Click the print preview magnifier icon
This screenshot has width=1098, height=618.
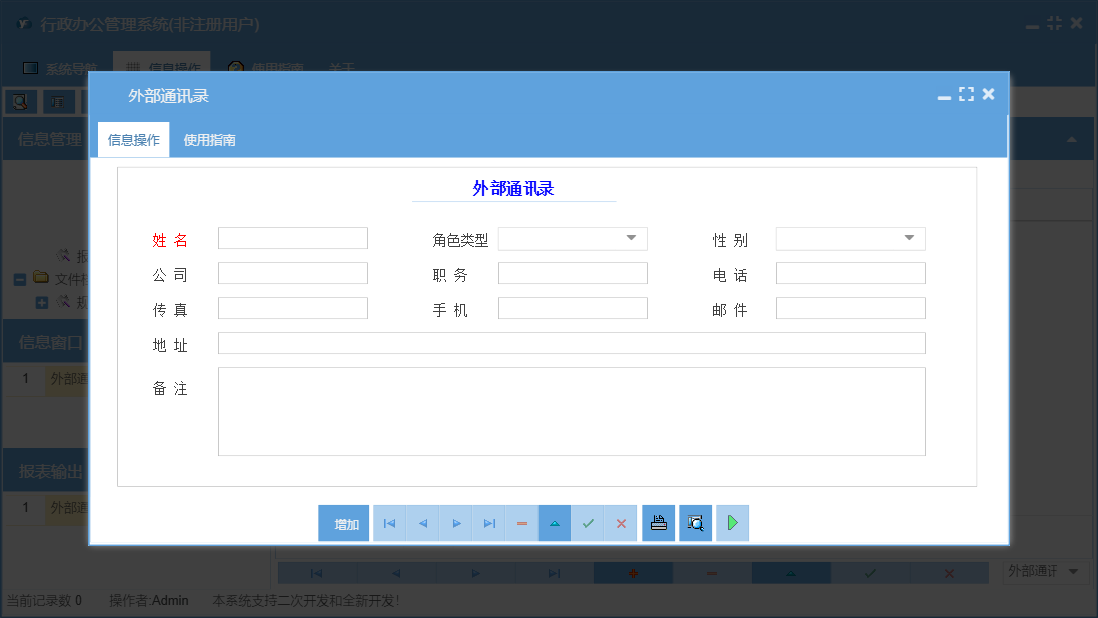695,523
